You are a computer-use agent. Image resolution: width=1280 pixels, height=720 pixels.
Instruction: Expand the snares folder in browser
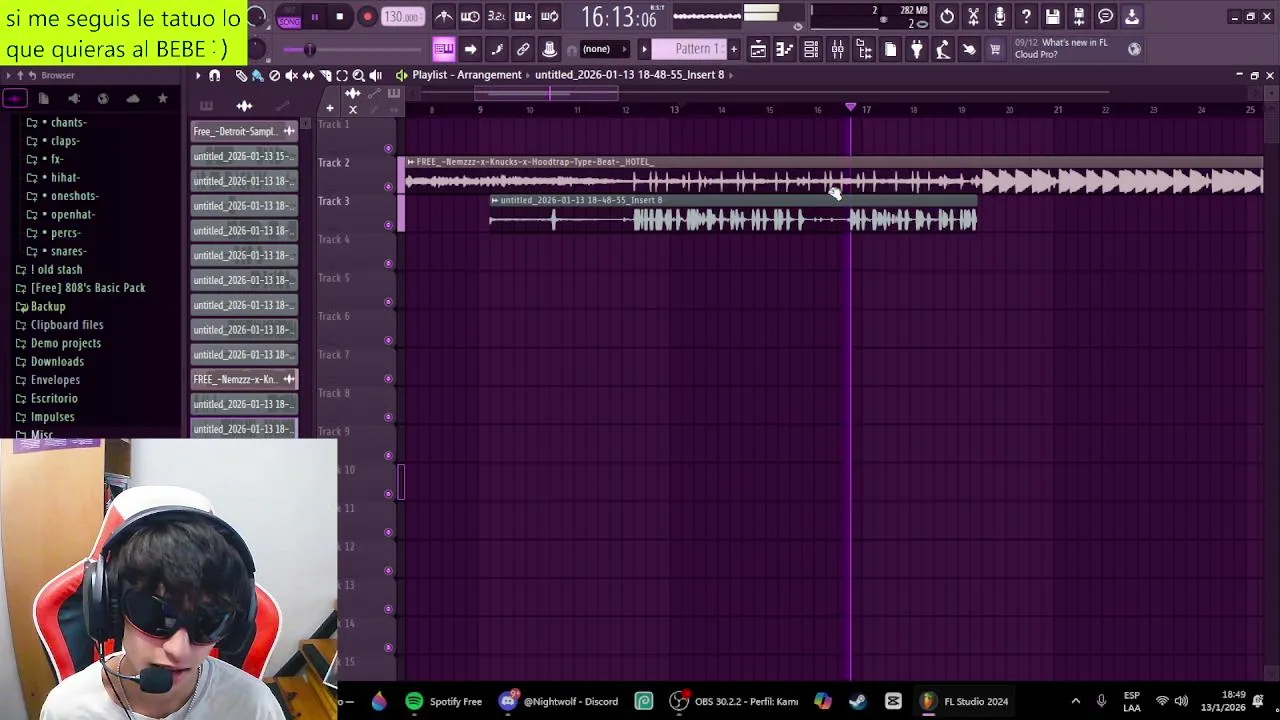[x=68, y=251]
